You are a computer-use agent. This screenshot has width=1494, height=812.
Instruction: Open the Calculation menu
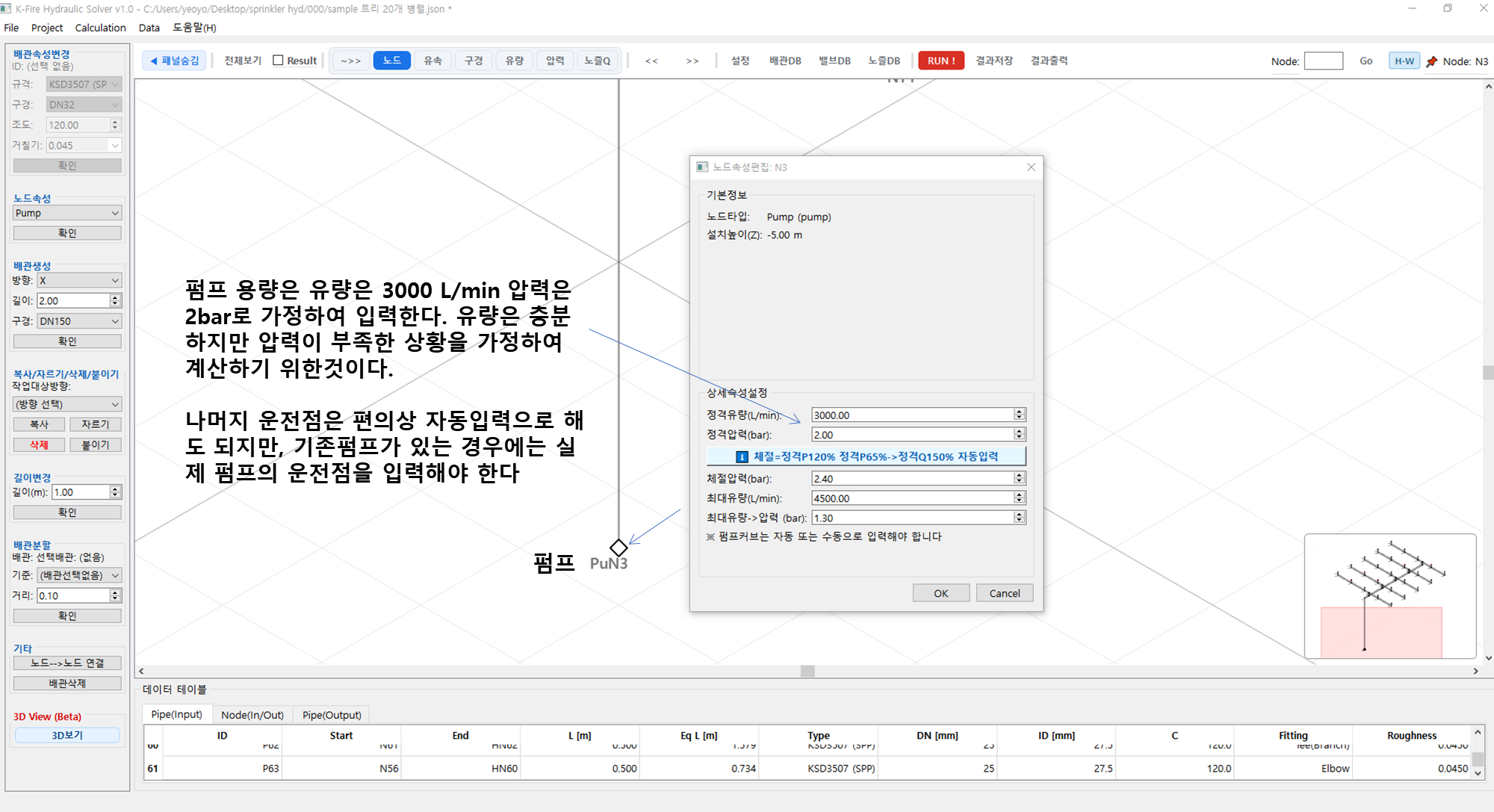100,28
